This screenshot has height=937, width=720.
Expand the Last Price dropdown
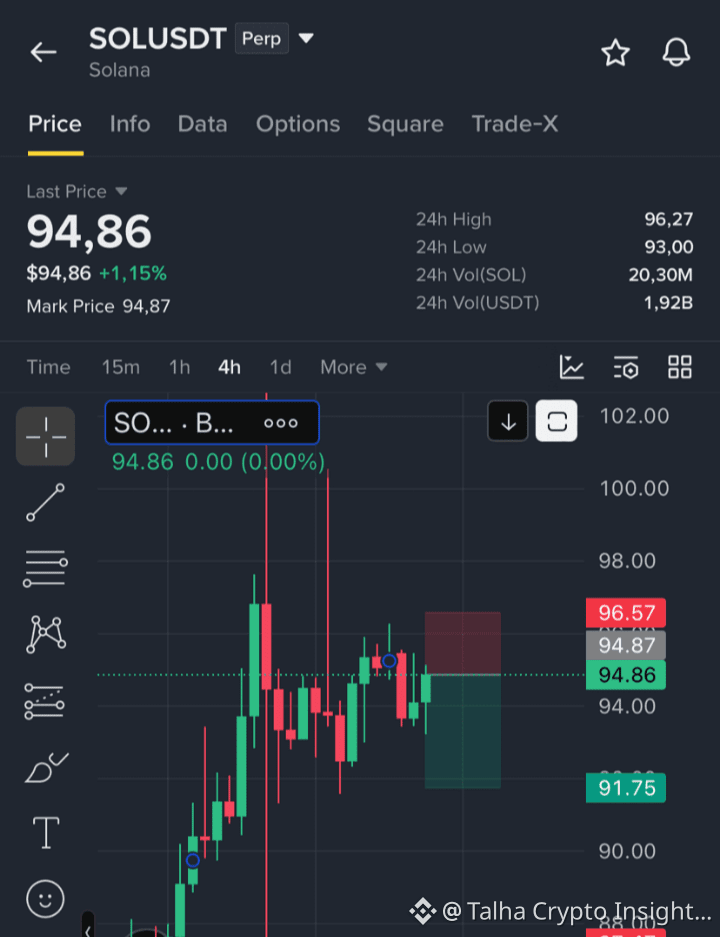click(121, 191)
